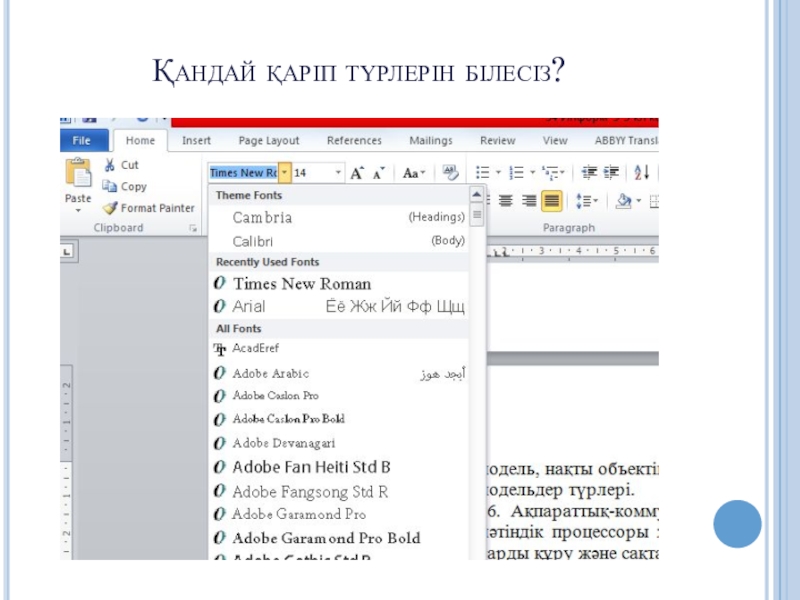Screen dimensions: 800x600
Task: Select the Home tab
Action: (x=140, y=140)
